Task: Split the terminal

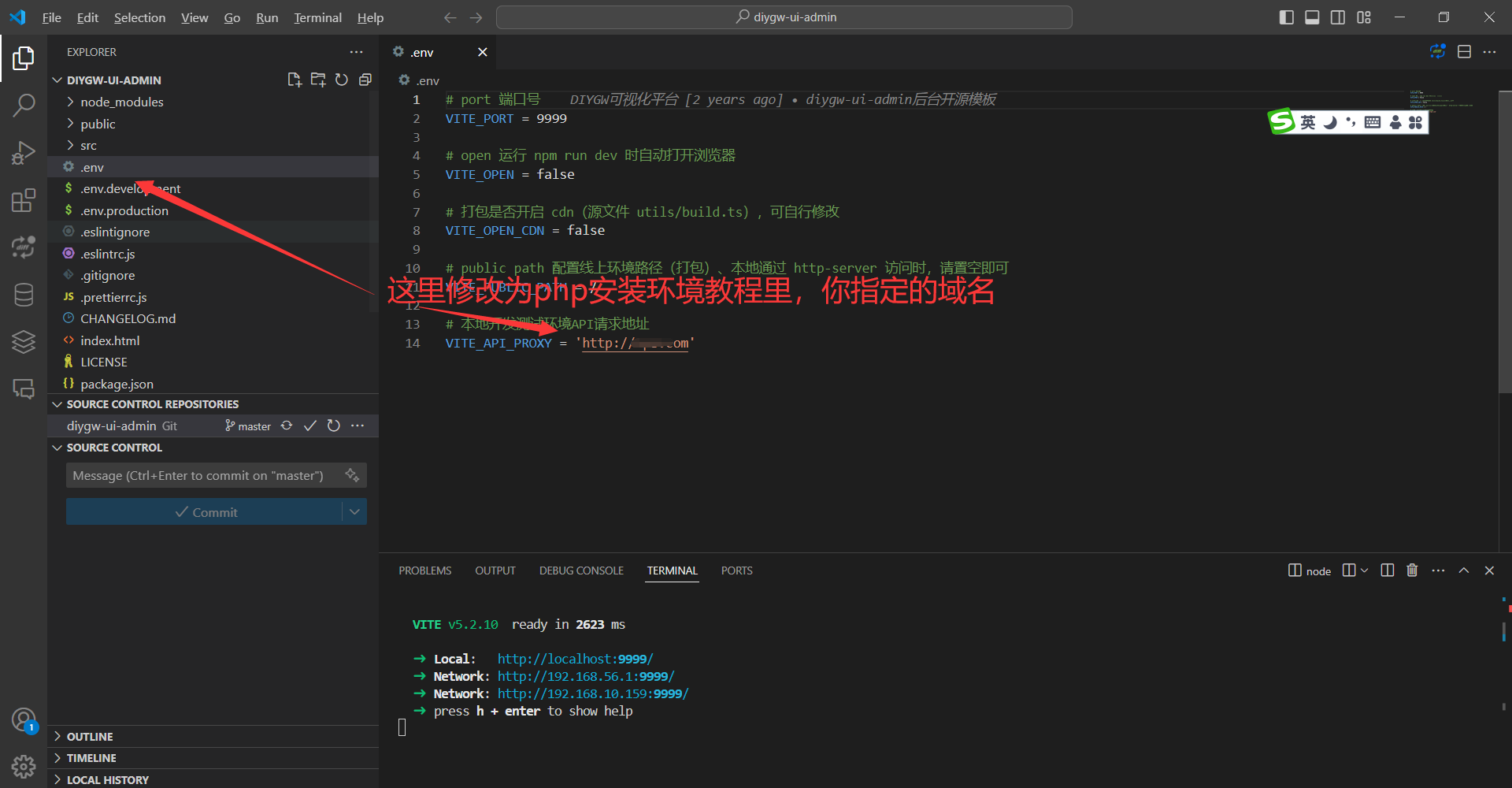Action: tap(1388, 570)
